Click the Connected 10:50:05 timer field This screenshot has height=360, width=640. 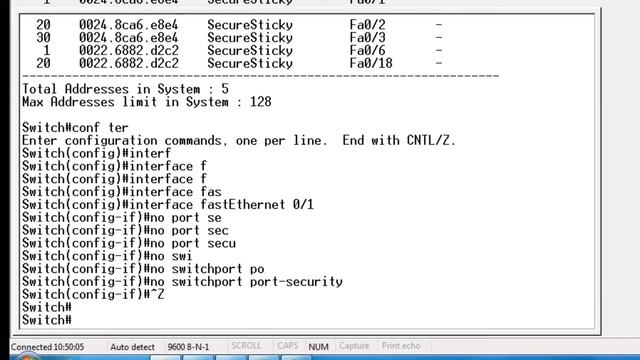[47, 347]
